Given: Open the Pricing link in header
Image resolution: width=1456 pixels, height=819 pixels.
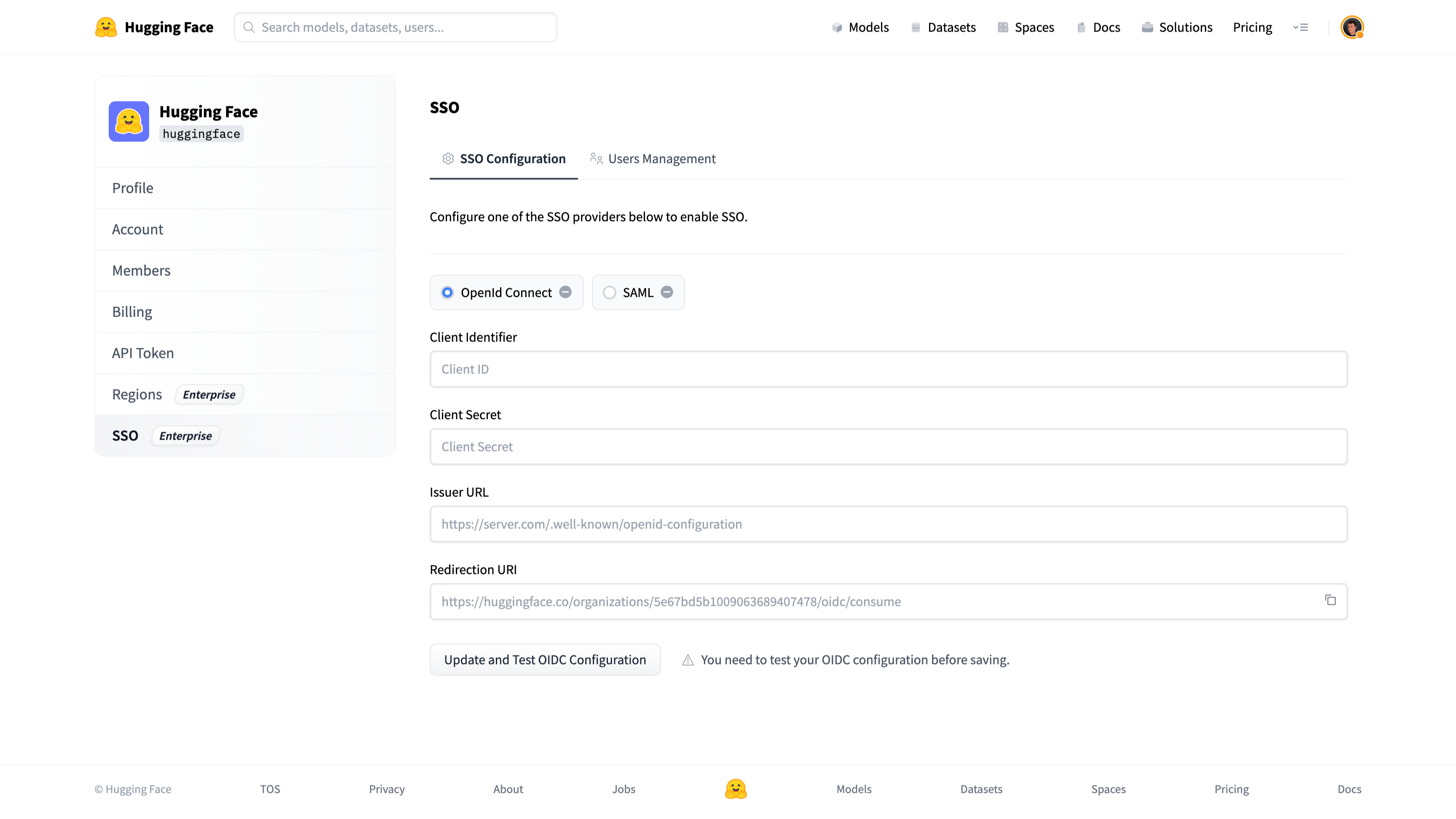Looking at the screenshot, I should tap(1252, 27).
